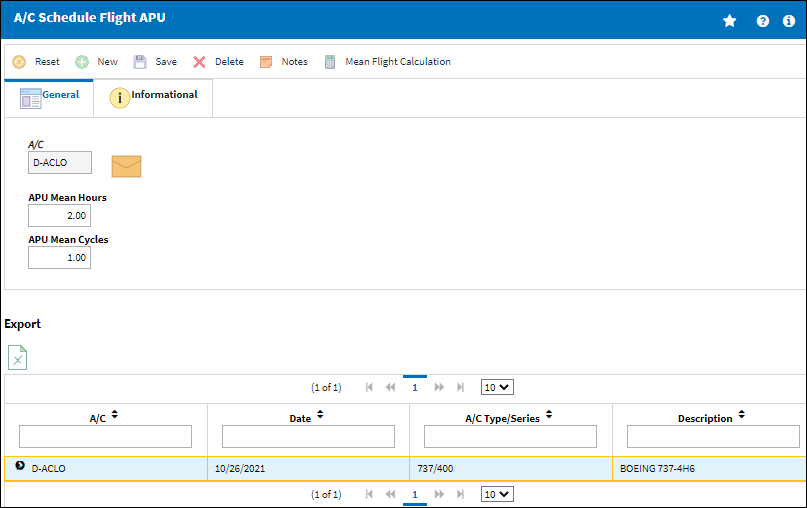The height and width of the screenshot is (508, 807).
Task: Go to next page in top paginator
Action: tap(439, 388)
